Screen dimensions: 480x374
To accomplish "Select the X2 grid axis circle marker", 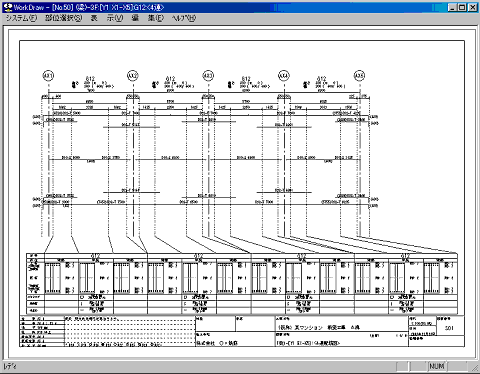I will pos(133,76).
